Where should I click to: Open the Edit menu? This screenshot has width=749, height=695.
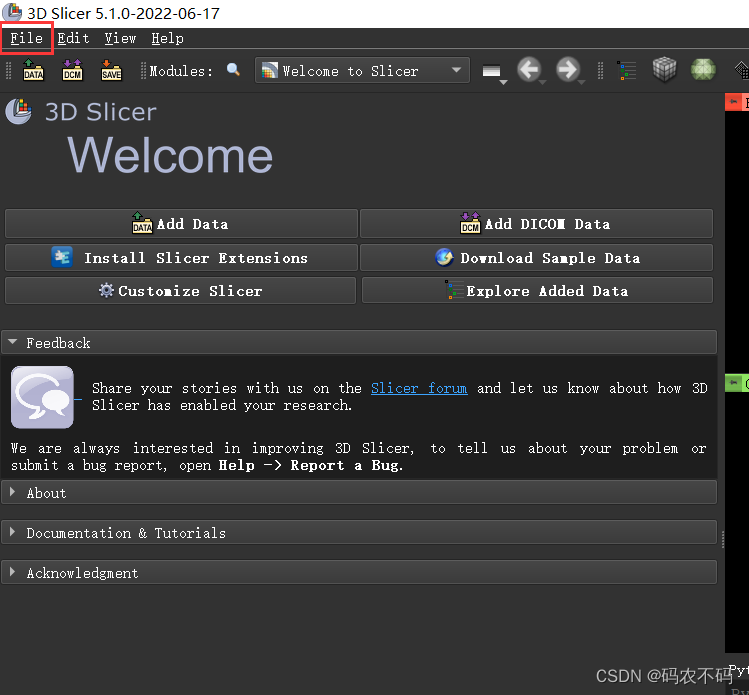coord(73,38)
